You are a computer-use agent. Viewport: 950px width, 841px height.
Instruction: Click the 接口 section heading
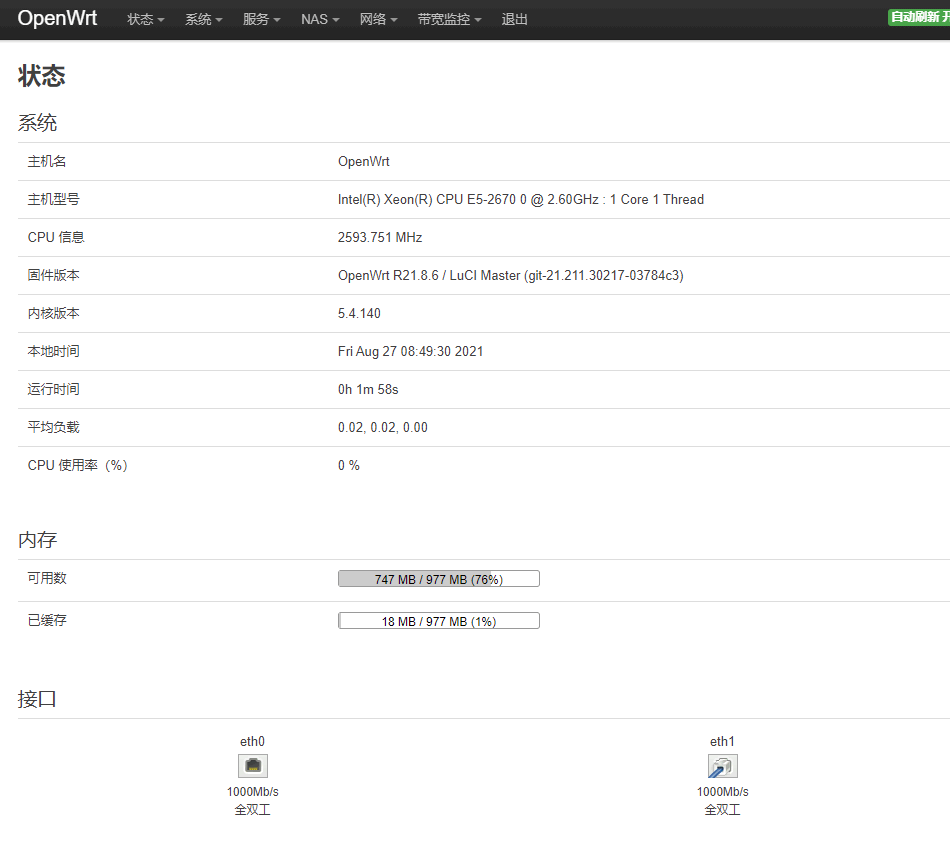click(37, 699)
